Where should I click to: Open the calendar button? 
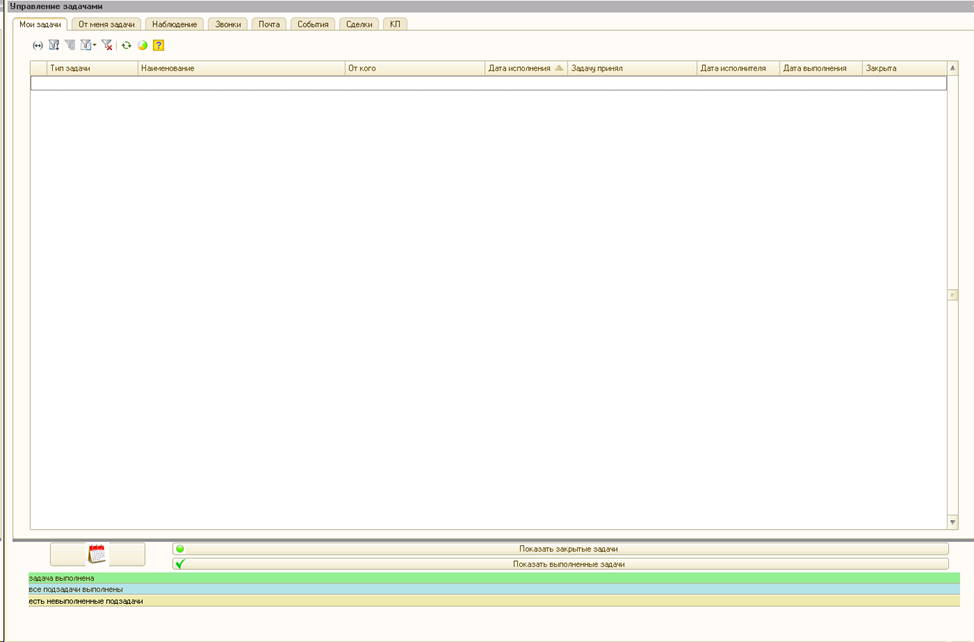[x=98, y=554]
